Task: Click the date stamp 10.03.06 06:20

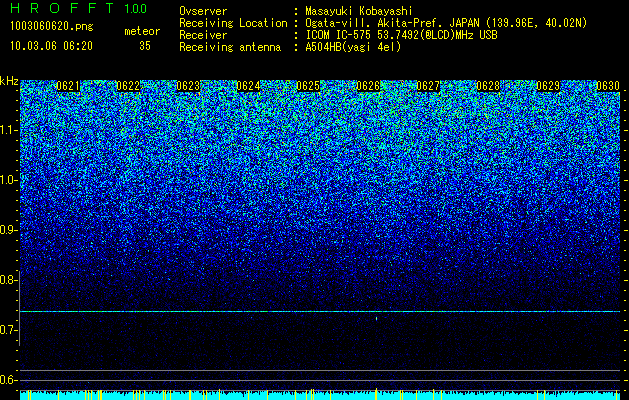Action: pyautogui.click(x=51, y=46)
